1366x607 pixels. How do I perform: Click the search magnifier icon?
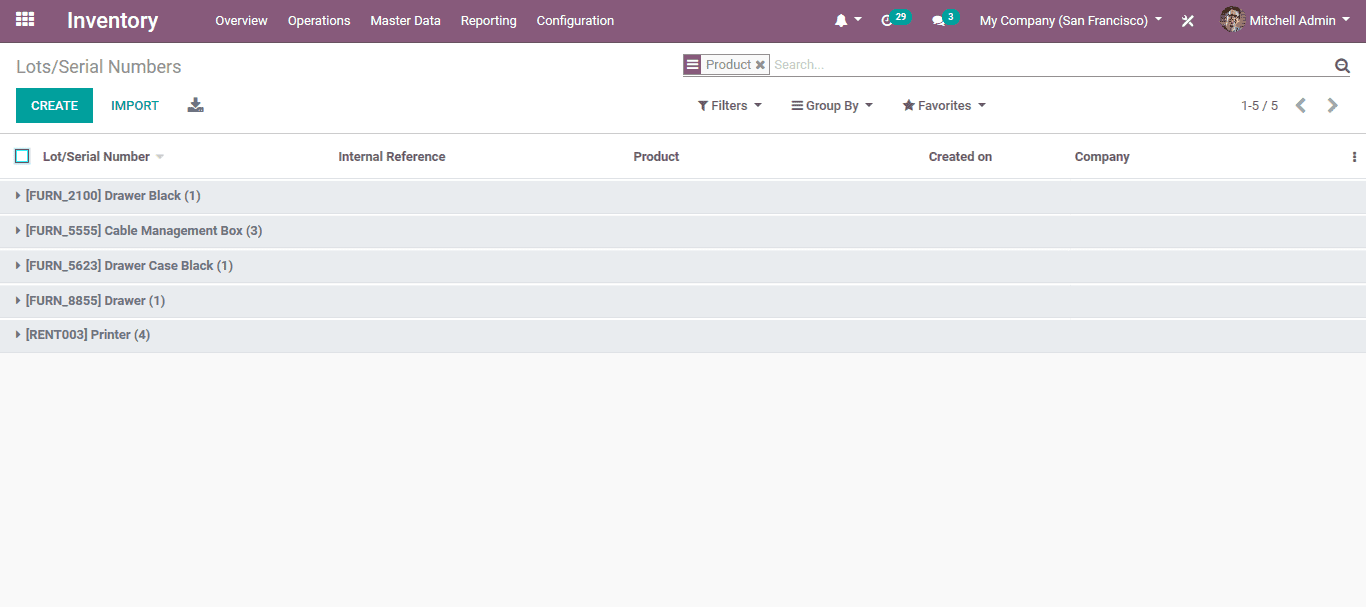click(x=1342, y=65)
